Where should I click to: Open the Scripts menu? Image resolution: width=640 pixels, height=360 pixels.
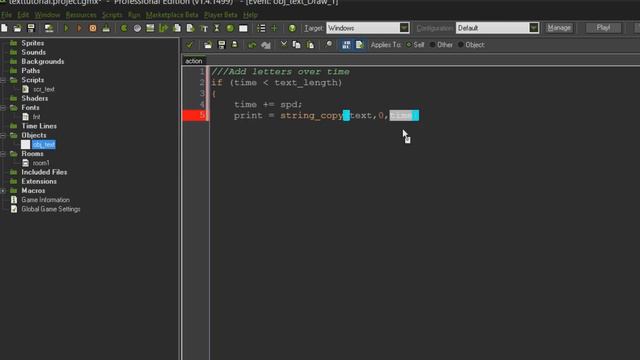click(x=112, y=15)
